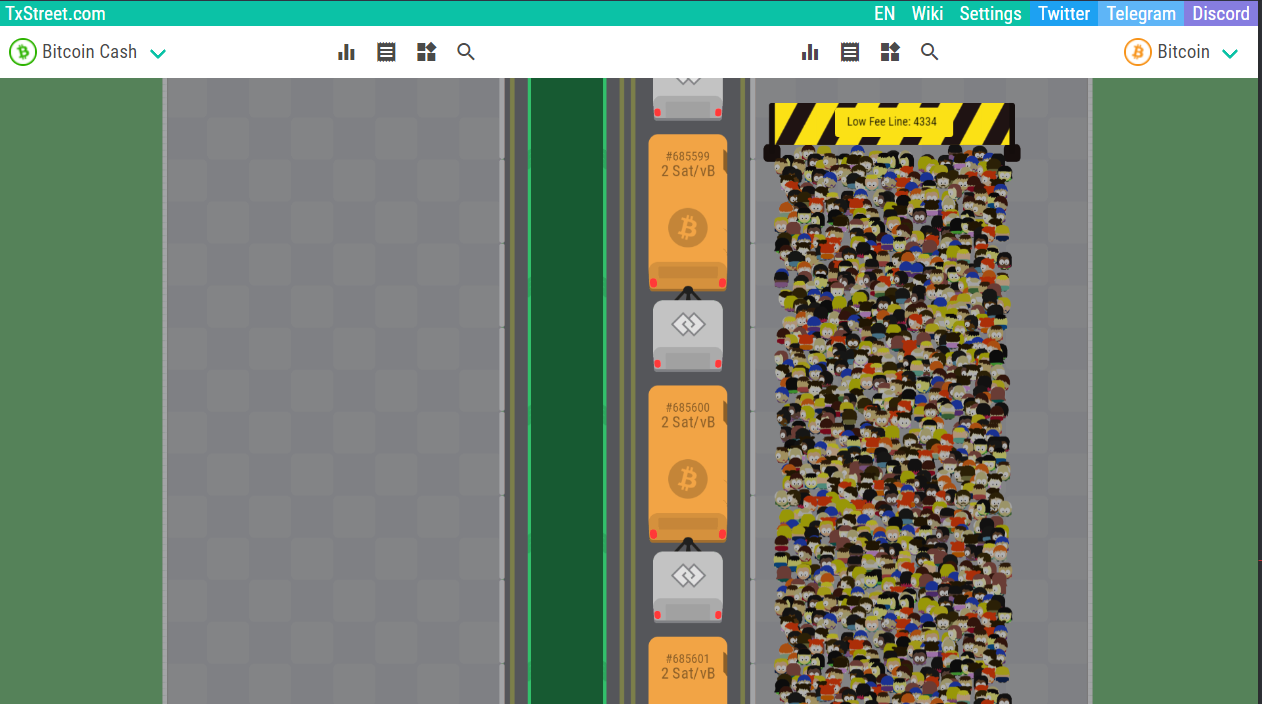Select the orange bus #685600
This screenshot has width=1262, height=704.
click(688, 464)
